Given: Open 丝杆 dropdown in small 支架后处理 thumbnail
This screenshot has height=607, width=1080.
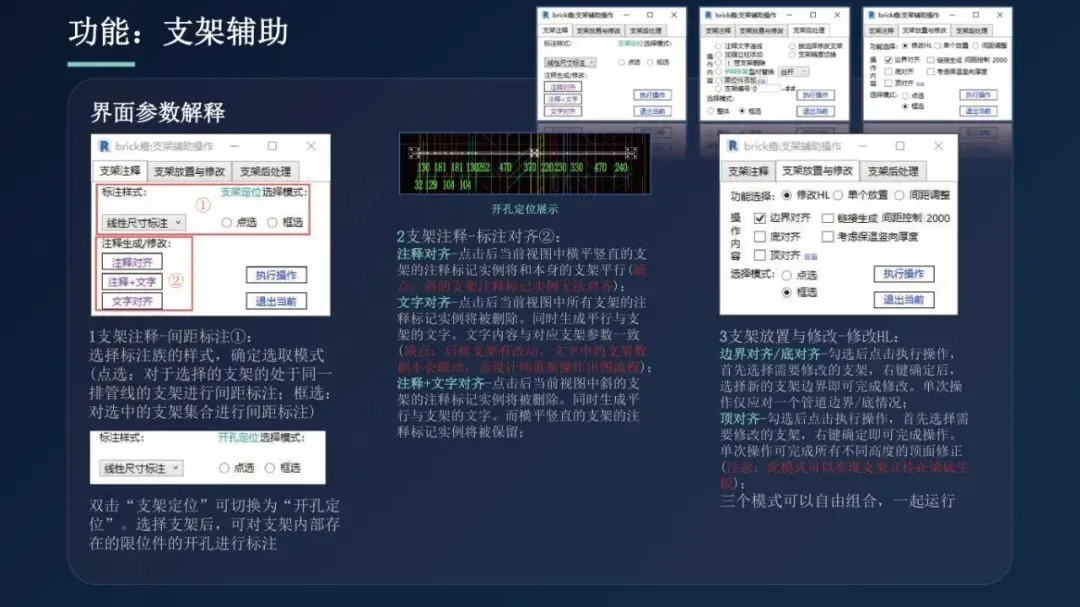Looking at the screenshot, I should (x=793, y=72).
